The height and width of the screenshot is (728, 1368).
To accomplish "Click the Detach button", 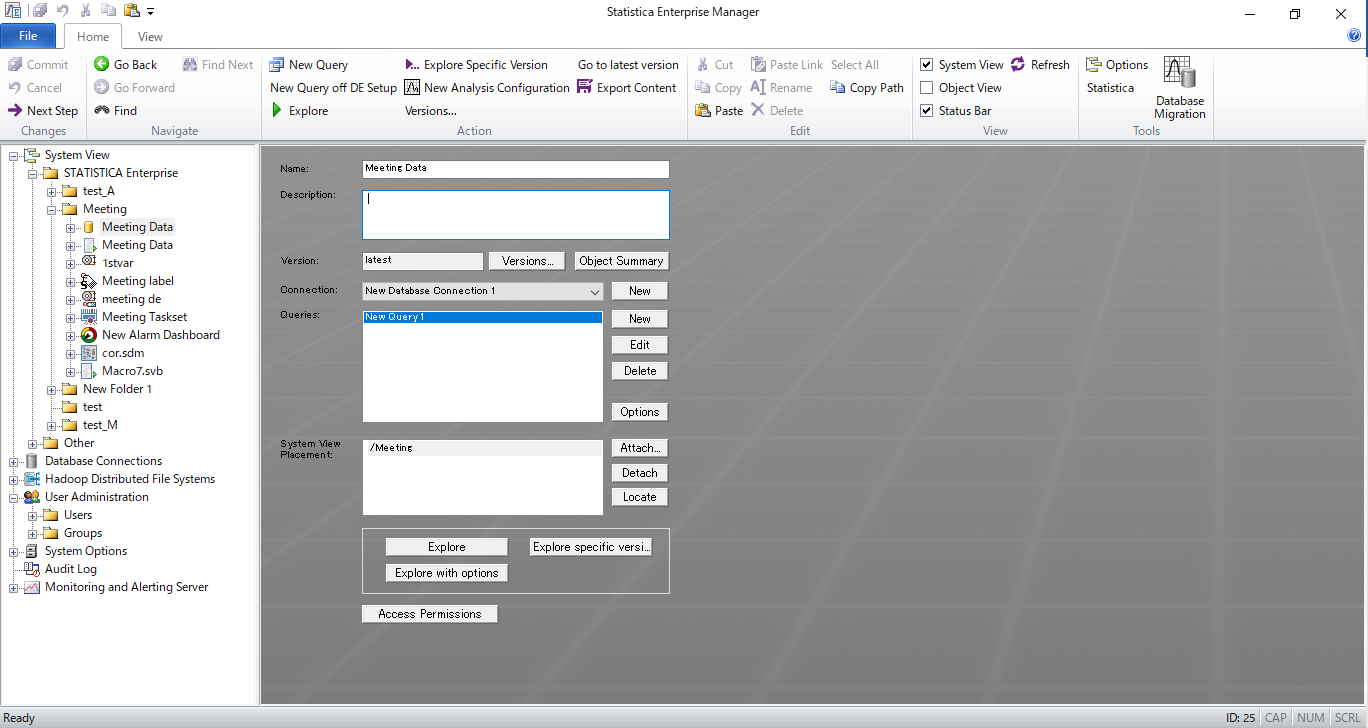I will pos(640,473).
